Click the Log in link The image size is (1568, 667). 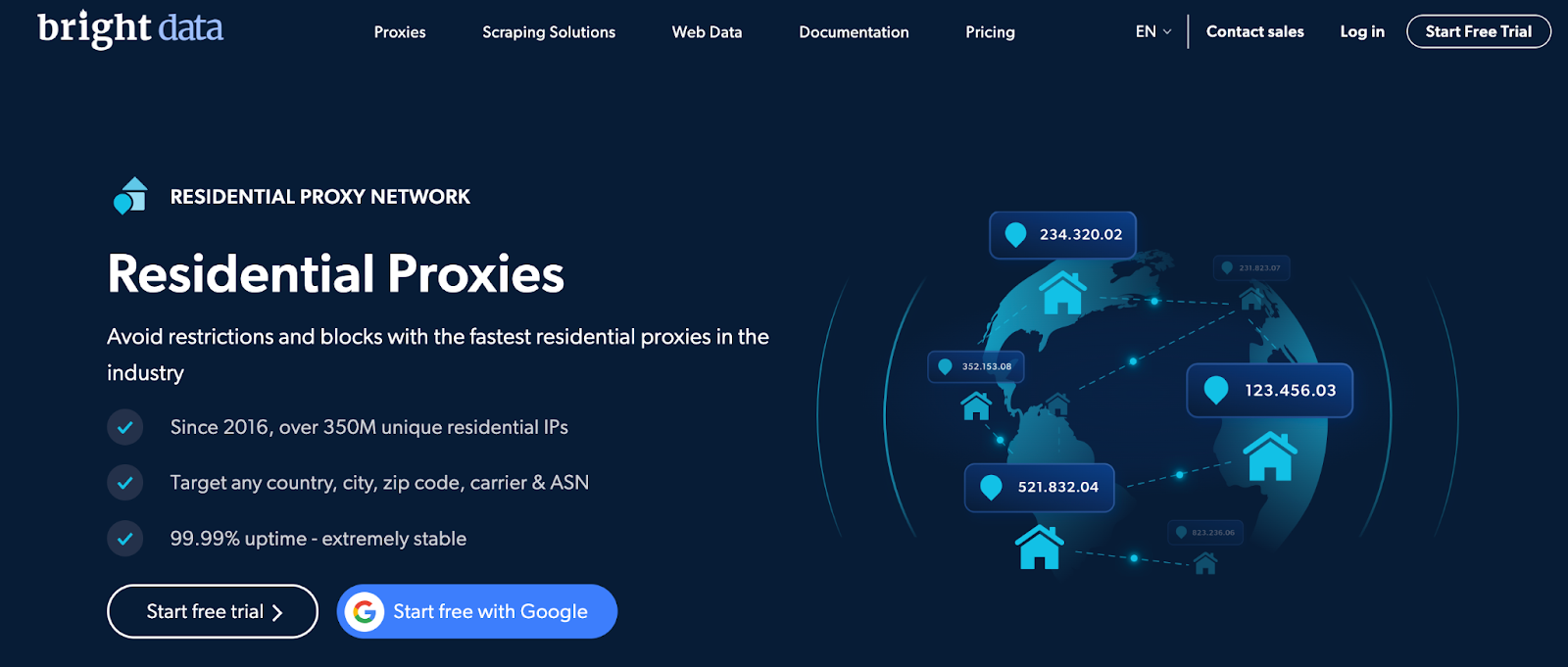[1362, 31]
